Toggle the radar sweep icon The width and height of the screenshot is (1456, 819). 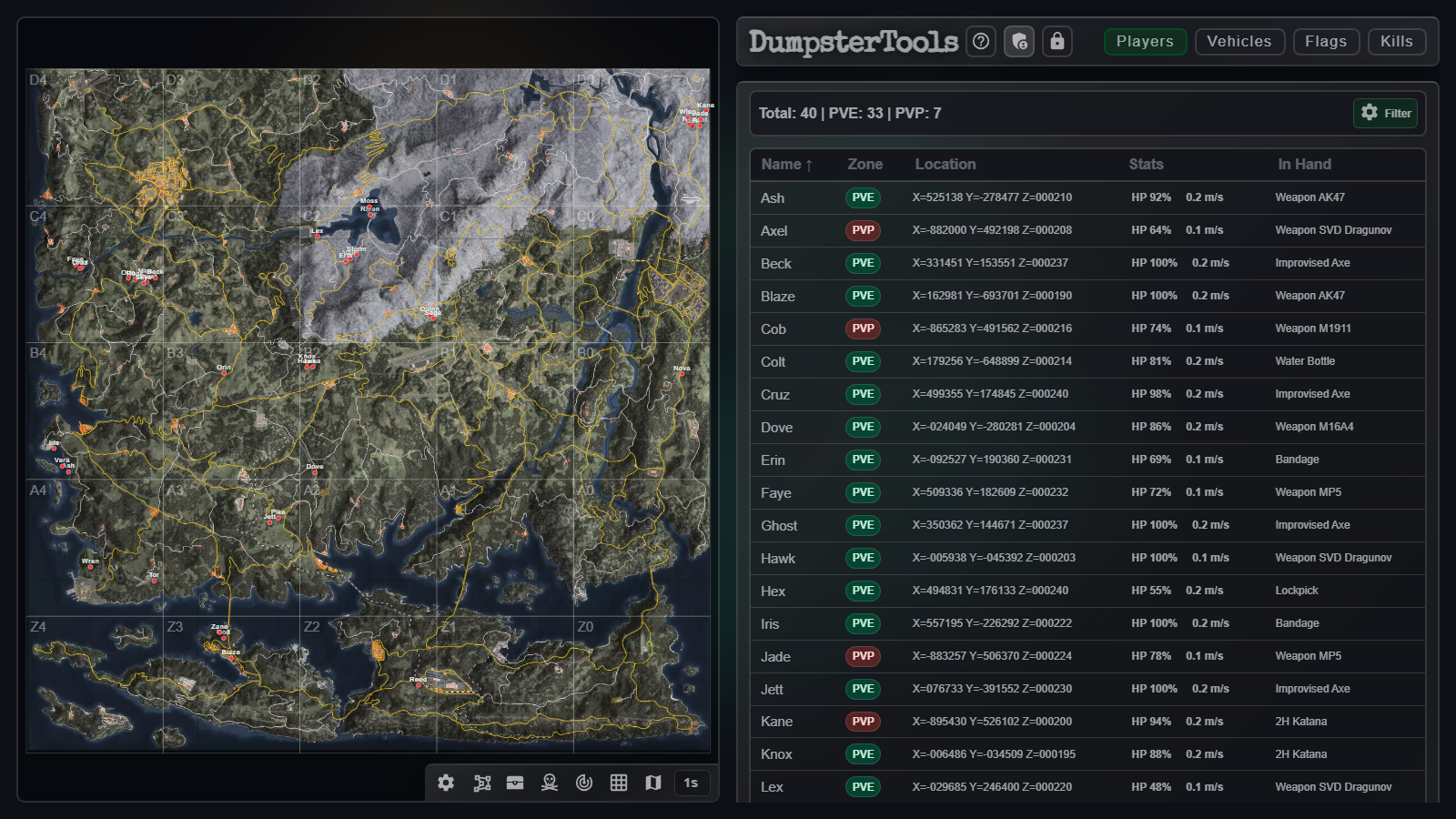click(x=584, y=783)
